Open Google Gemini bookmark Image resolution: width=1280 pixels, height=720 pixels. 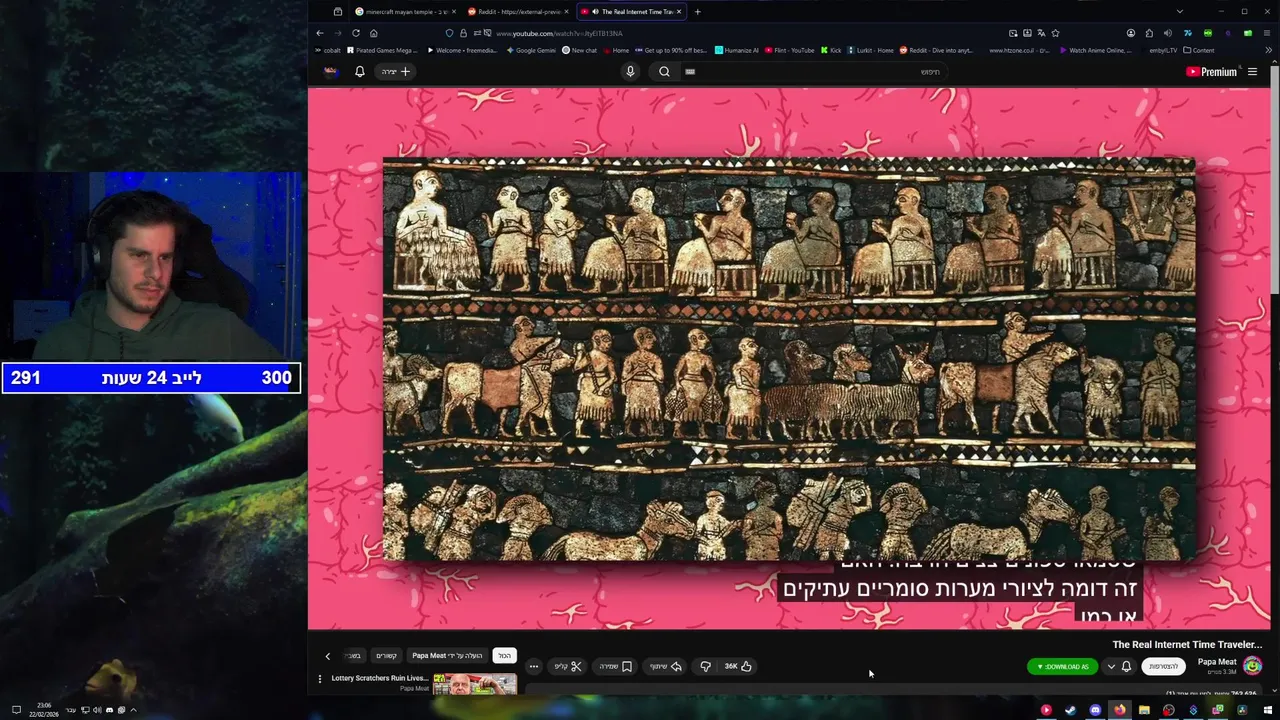pos(531,50)
